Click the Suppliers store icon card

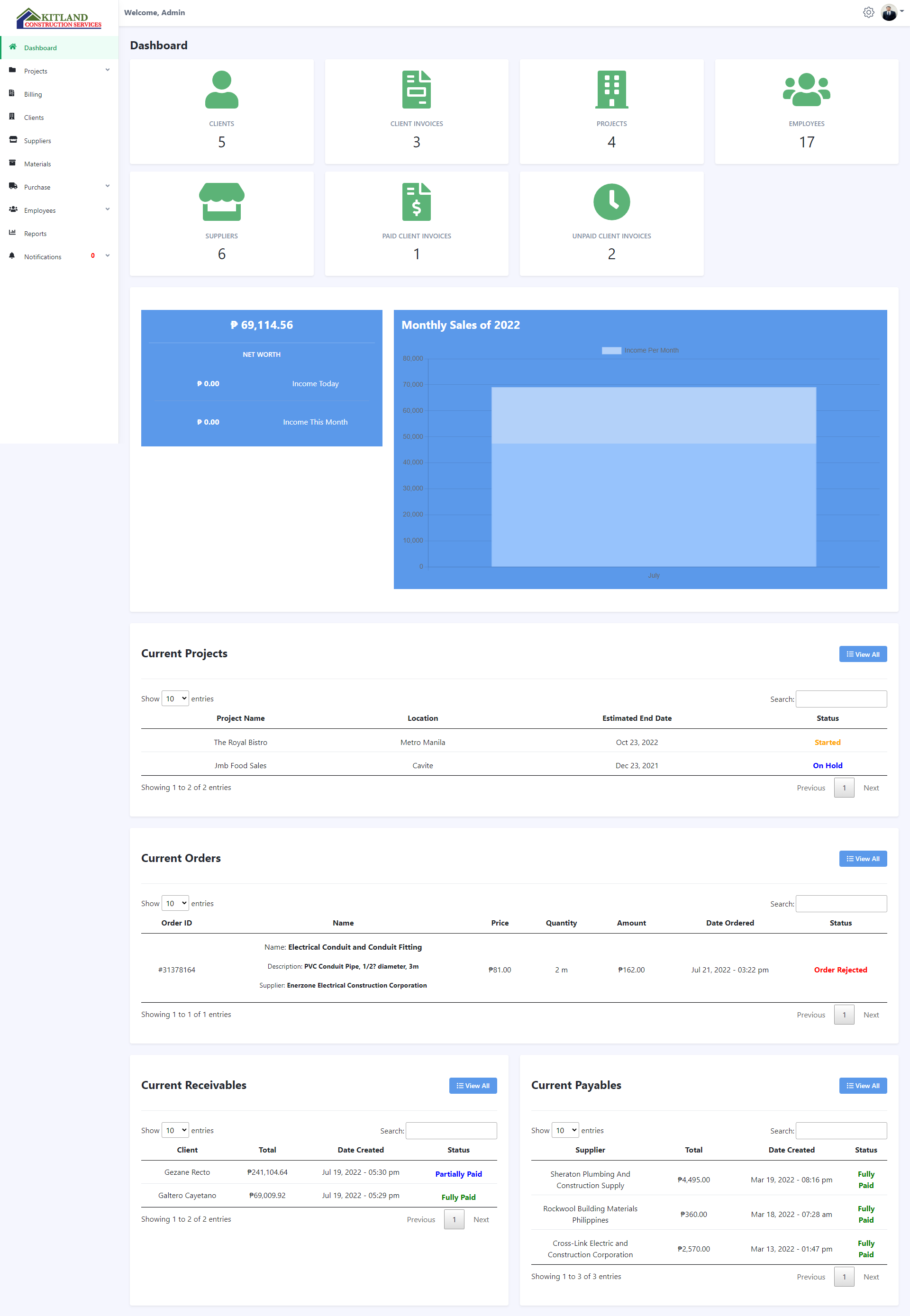[221, 202]
